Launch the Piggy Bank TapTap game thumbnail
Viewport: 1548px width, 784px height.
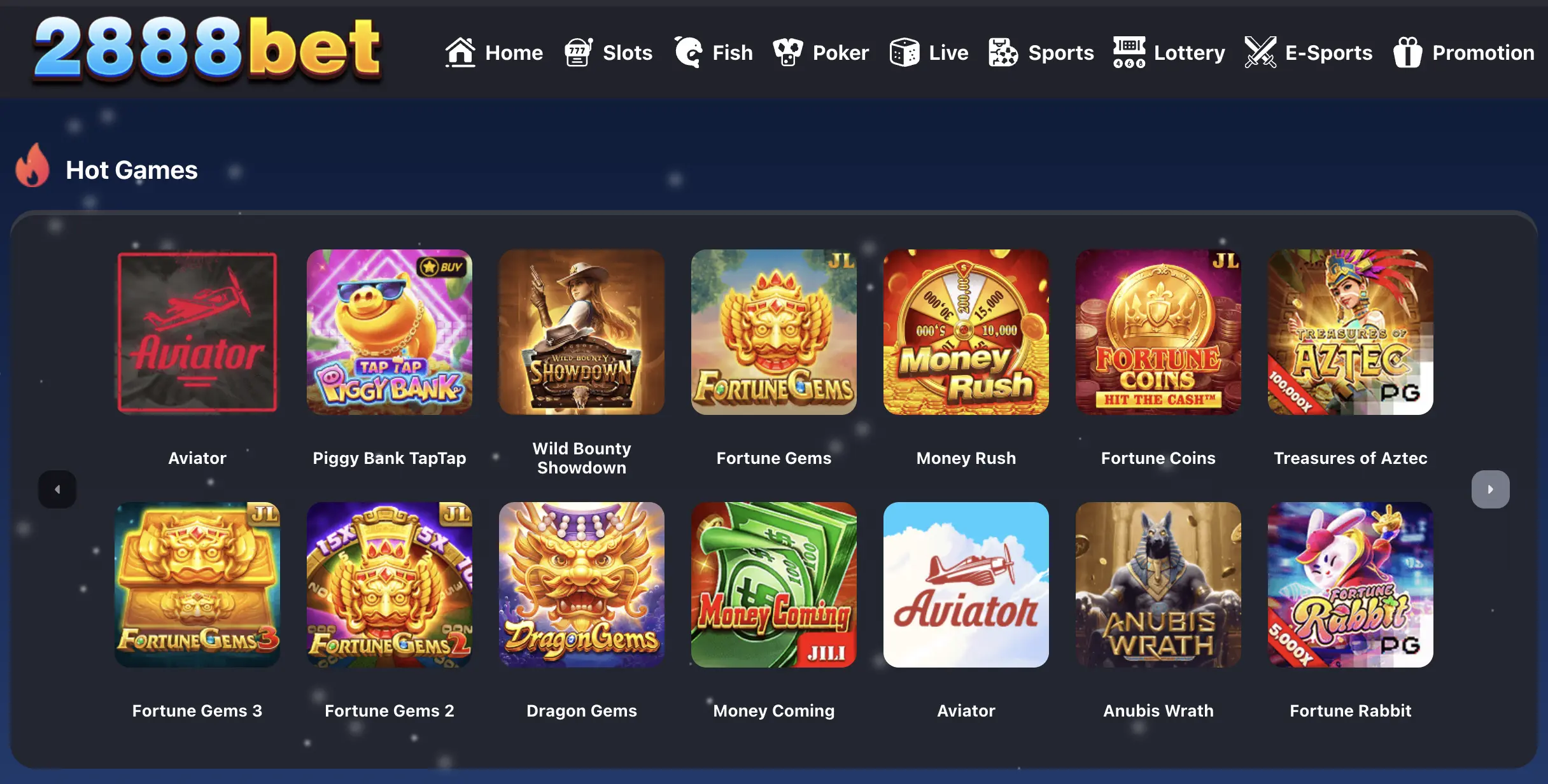[x=390, y=332]
